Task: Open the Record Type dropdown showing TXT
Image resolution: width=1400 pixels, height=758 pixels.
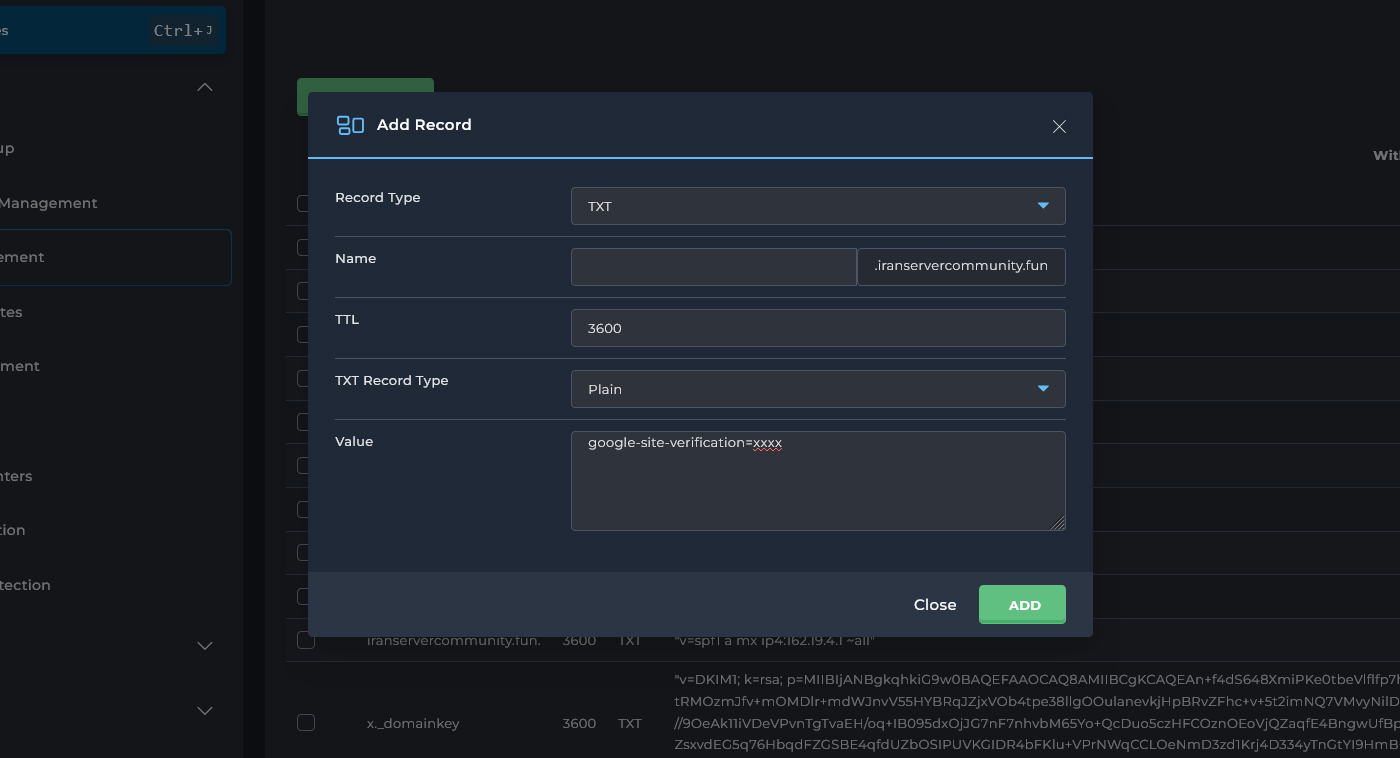Action: [817, 206]
